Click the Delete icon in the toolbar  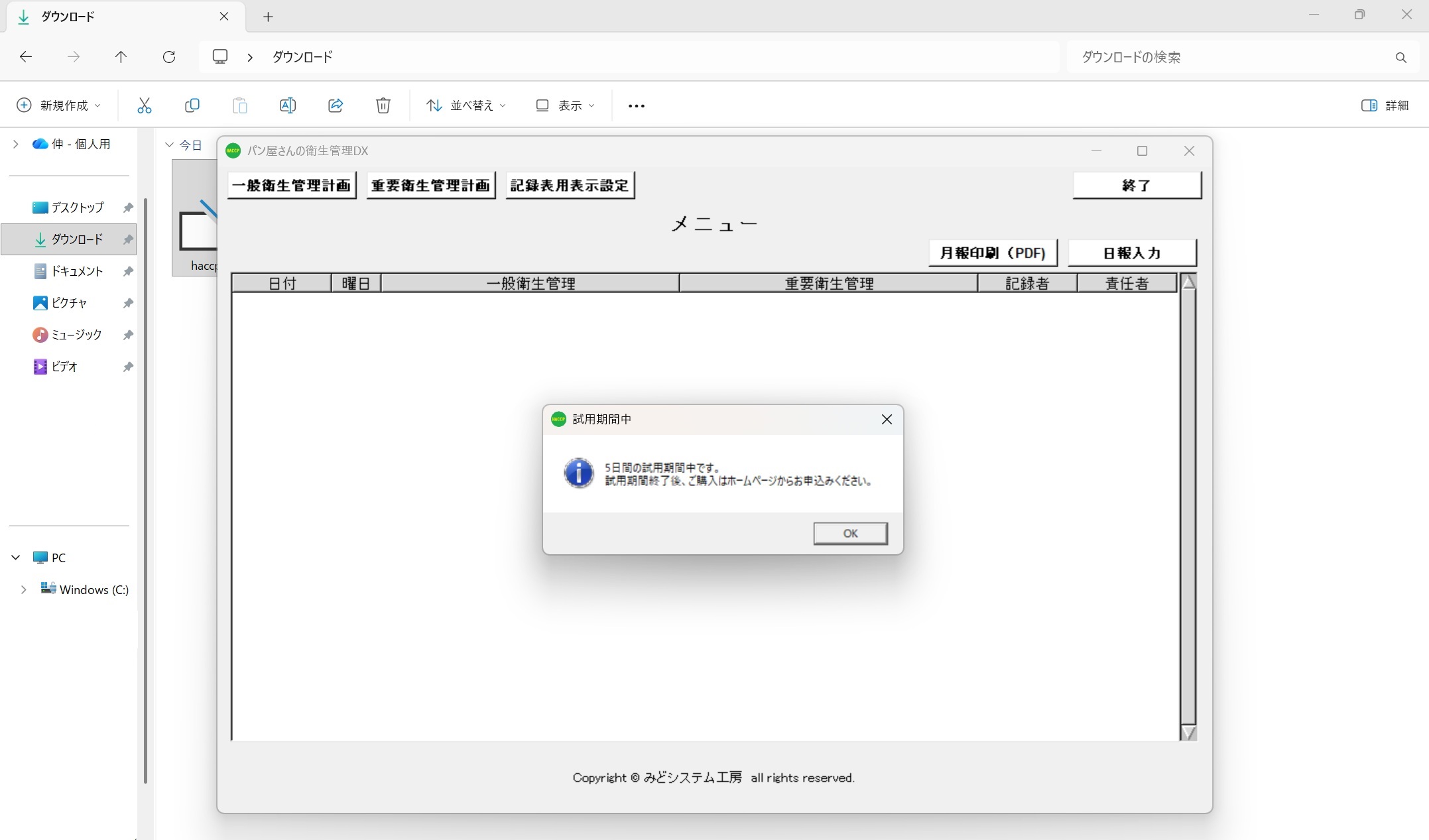click(383, 105)
